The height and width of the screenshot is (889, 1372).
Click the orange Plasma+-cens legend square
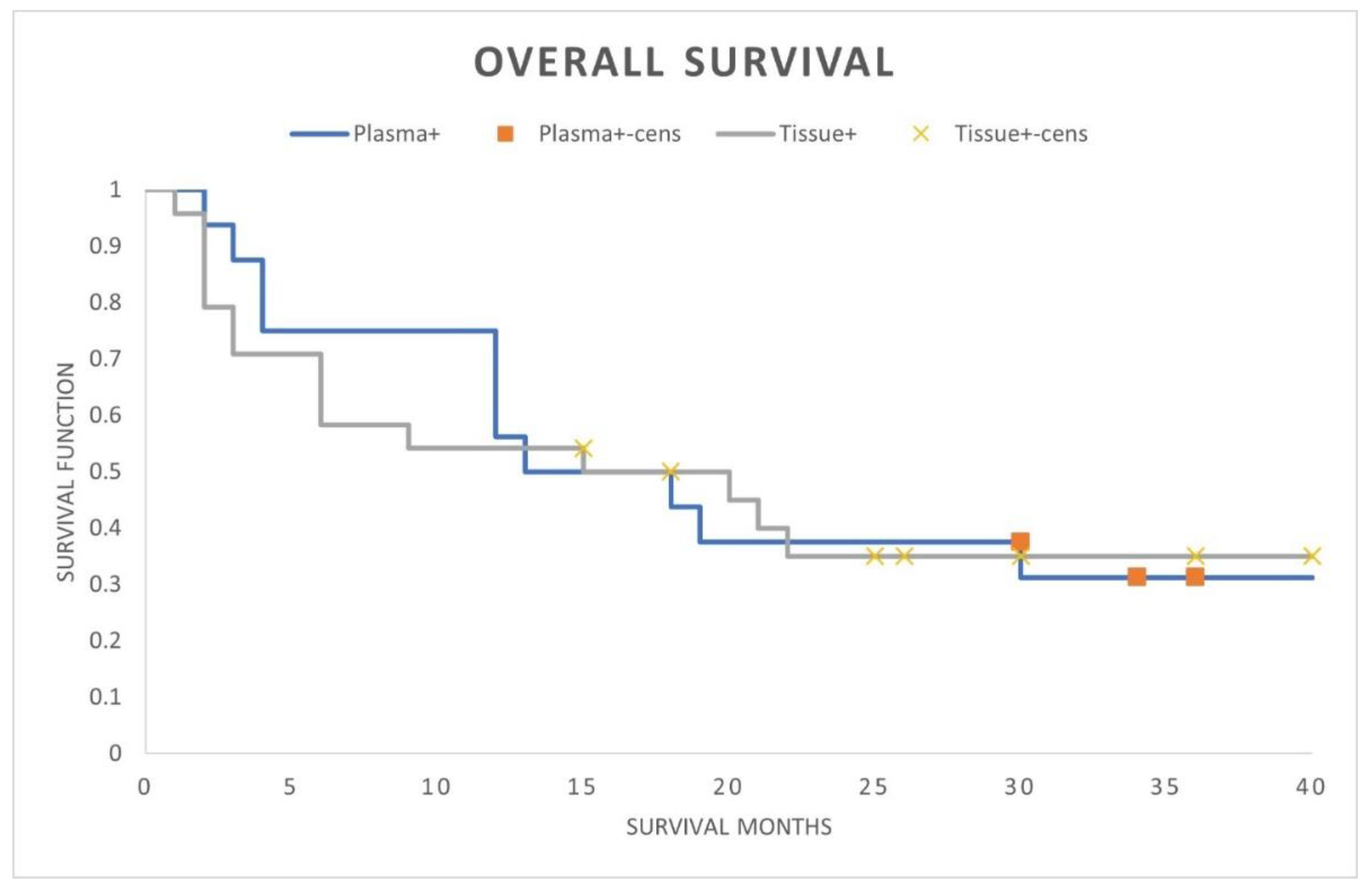[x=505, y=134]
